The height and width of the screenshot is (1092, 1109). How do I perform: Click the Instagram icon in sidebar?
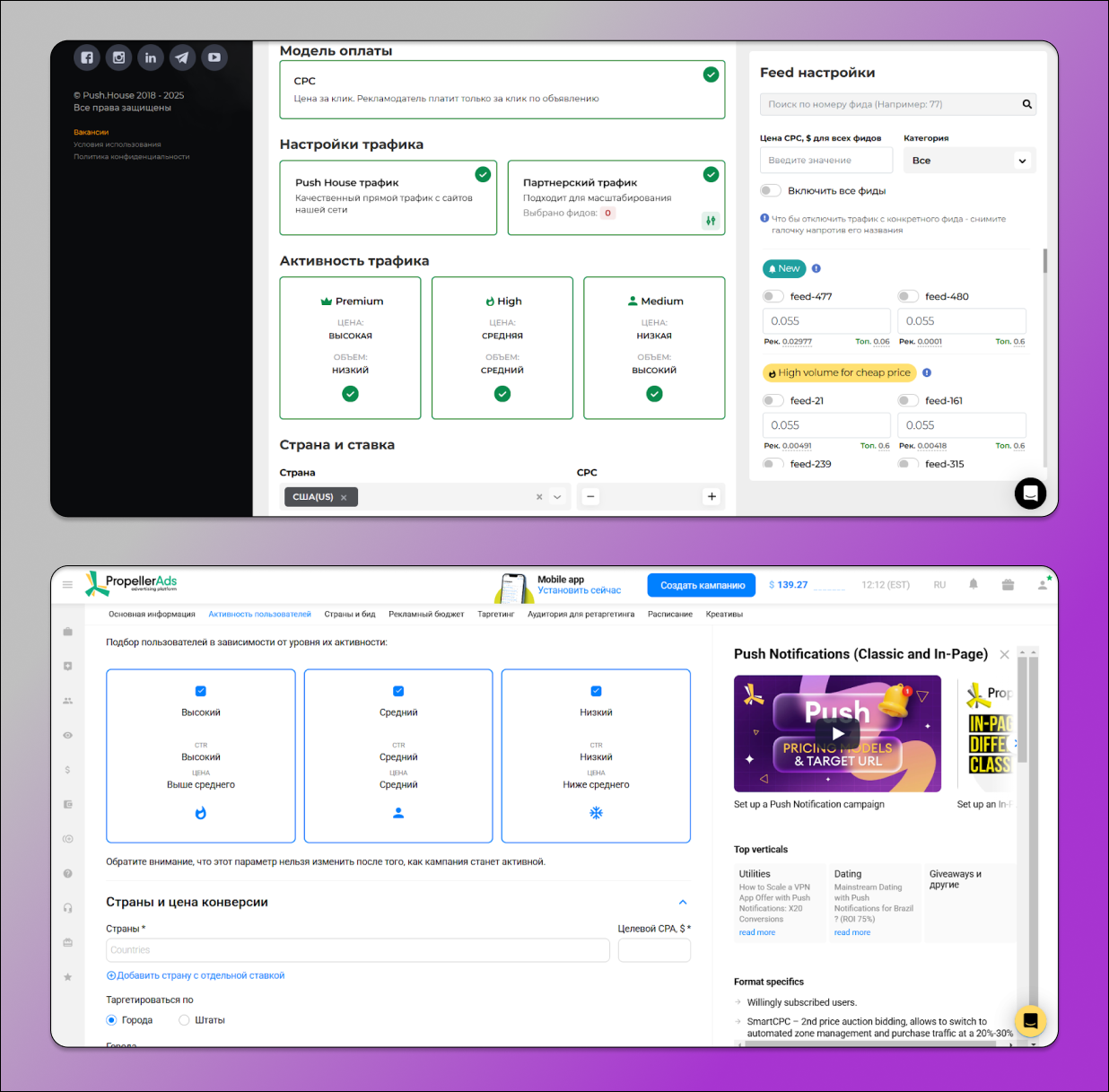pos(118,57)
